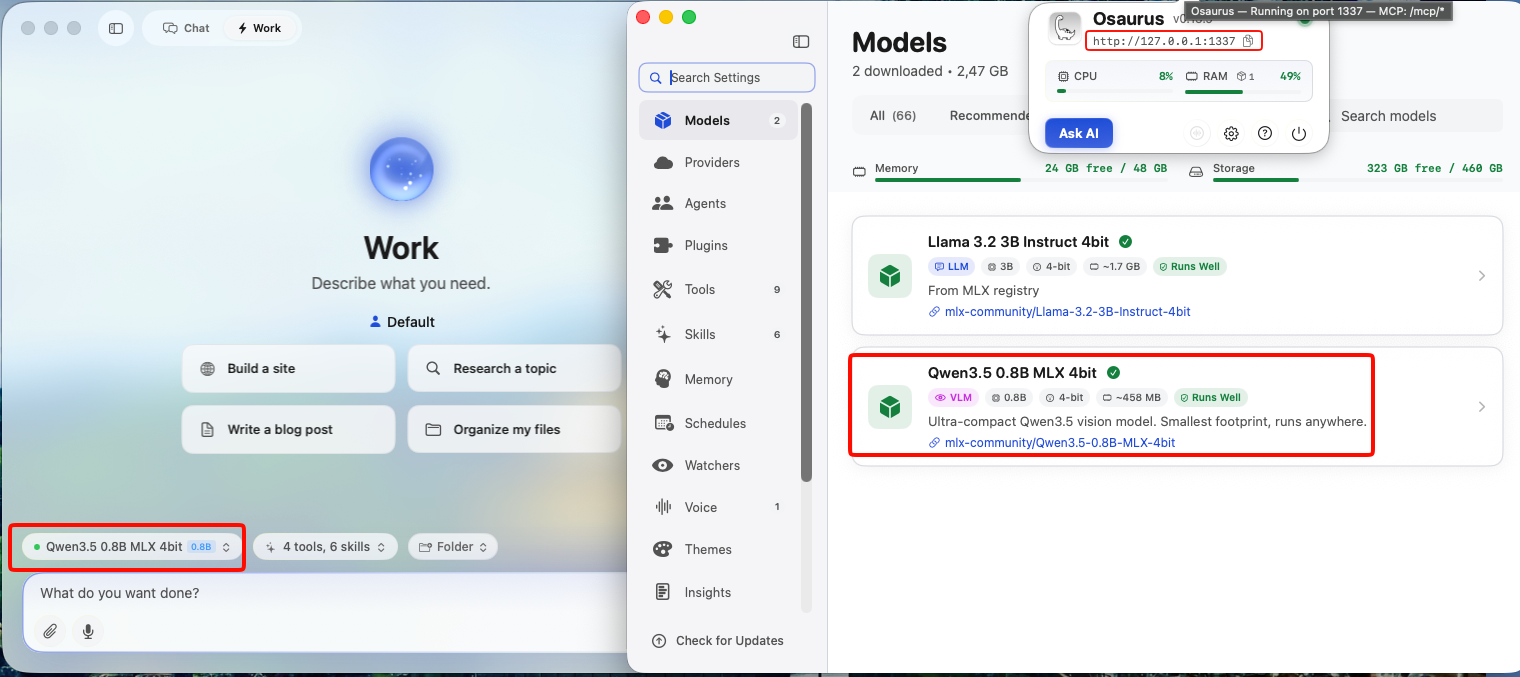The width and height of the screenshot is (1520, 677).
Task: Click the Search models field
Action: click(x=1415, y=116)
